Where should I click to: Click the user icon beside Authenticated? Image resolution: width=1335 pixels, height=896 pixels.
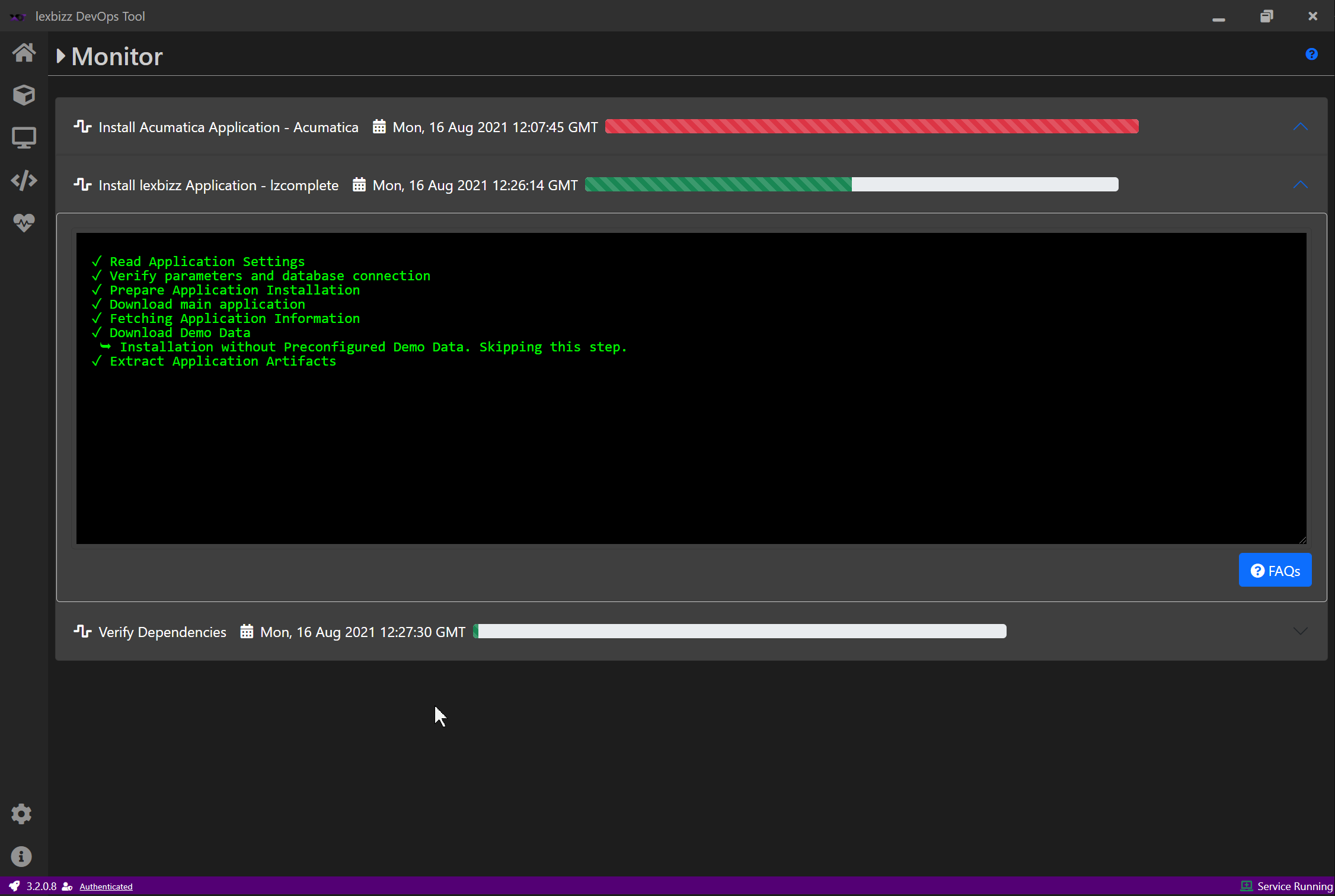(x=67, y=887)
